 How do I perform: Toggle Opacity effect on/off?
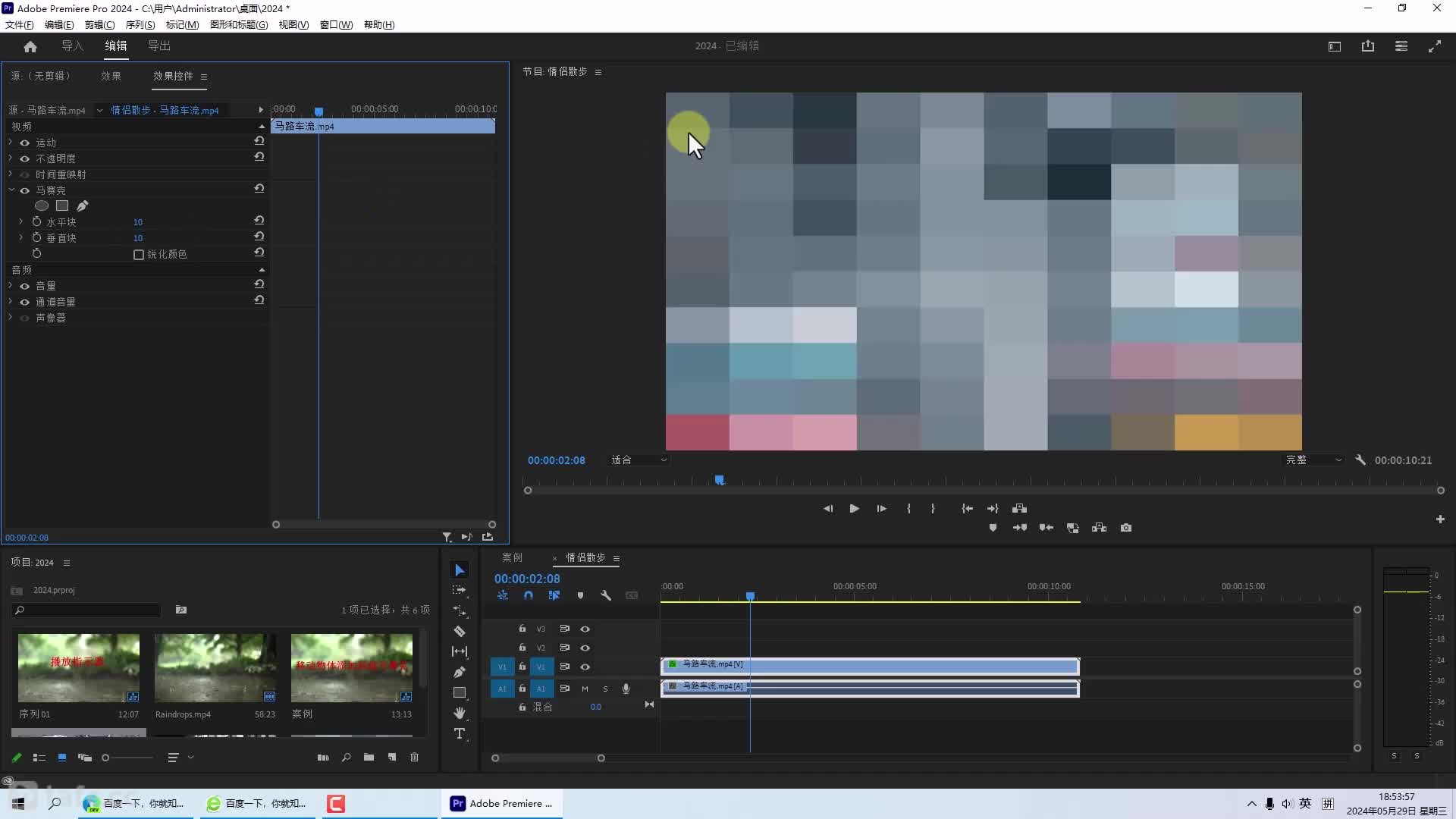[24, 158]
